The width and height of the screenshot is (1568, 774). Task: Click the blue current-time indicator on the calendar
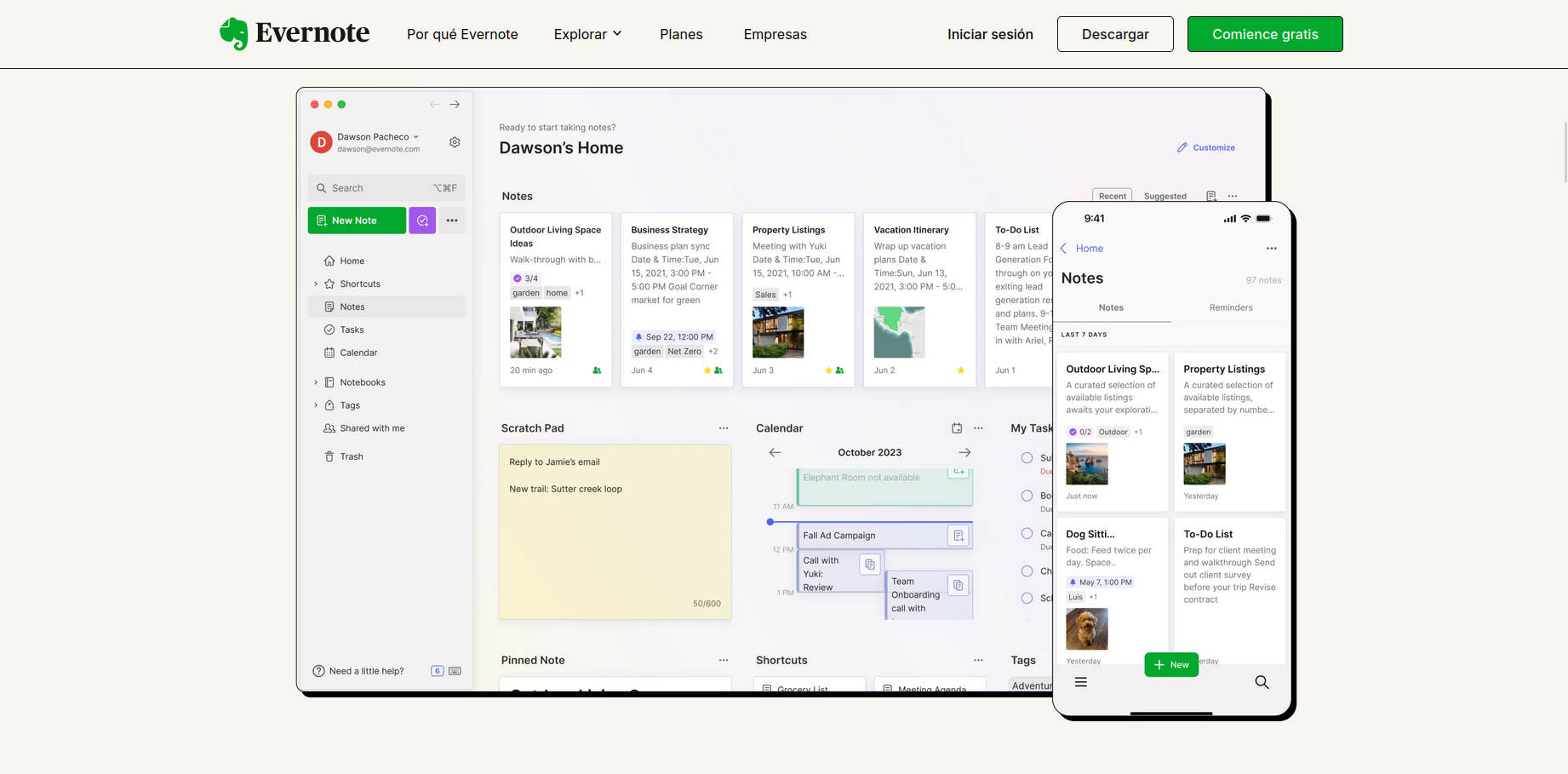click(x=770, y=522)
